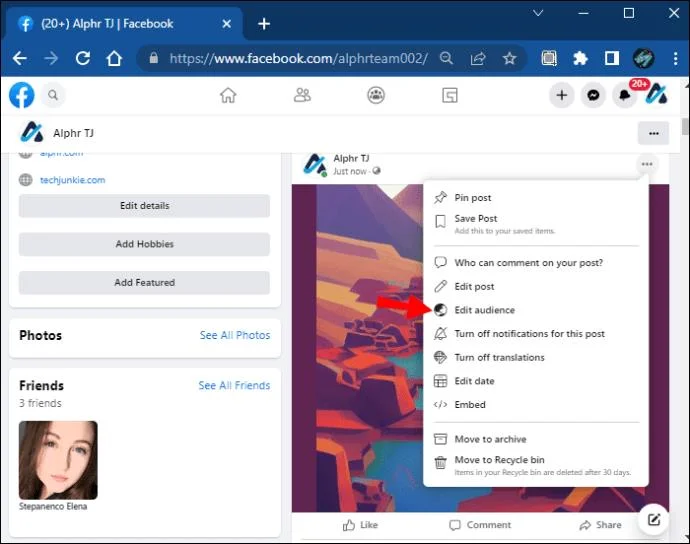The height and width of the screenshot is (544, 690).
Task: Open the Messenger icon
Action: point(593,95)
